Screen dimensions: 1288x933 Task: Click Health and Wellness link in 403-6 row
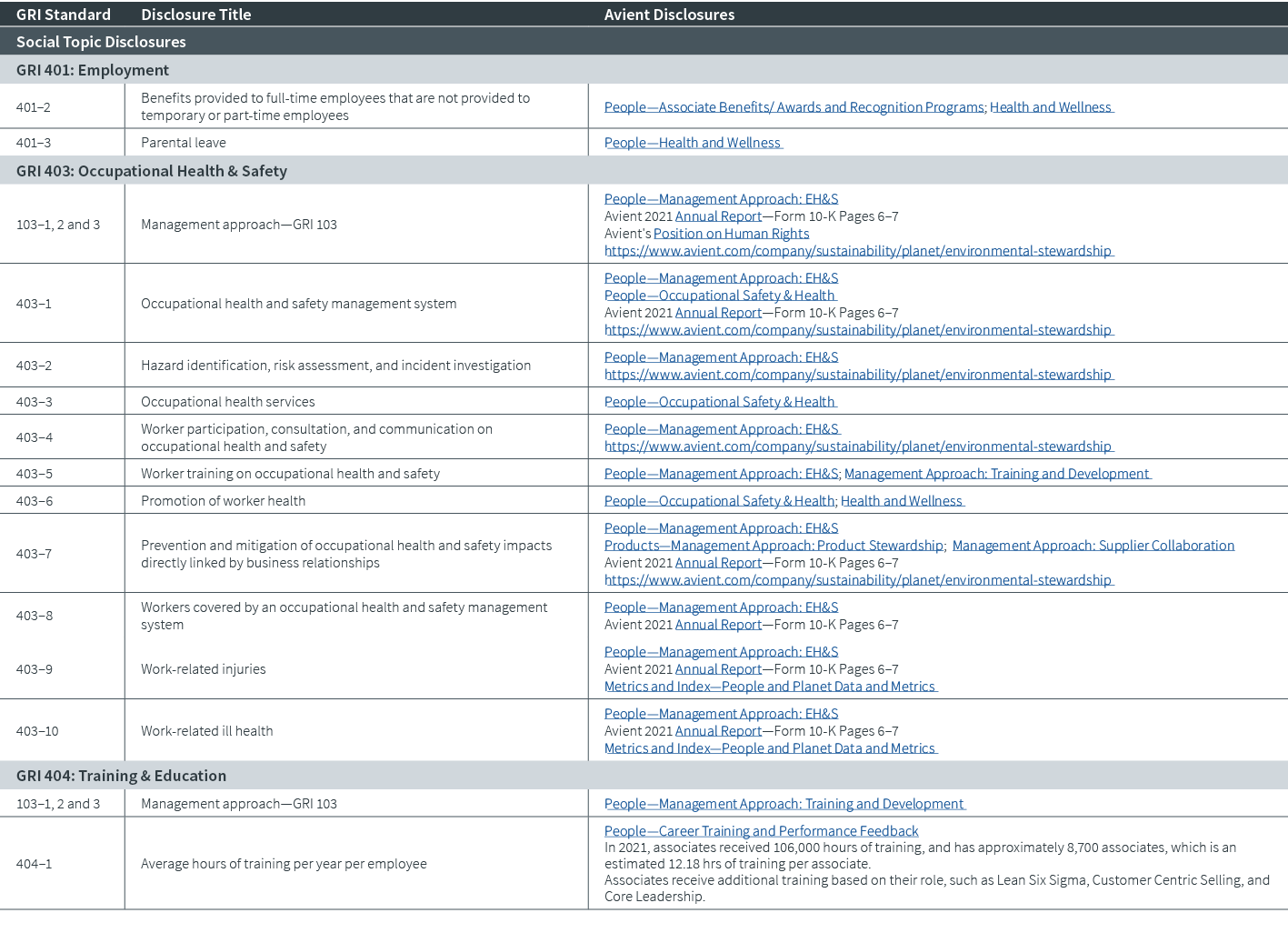tap(901, 501)
